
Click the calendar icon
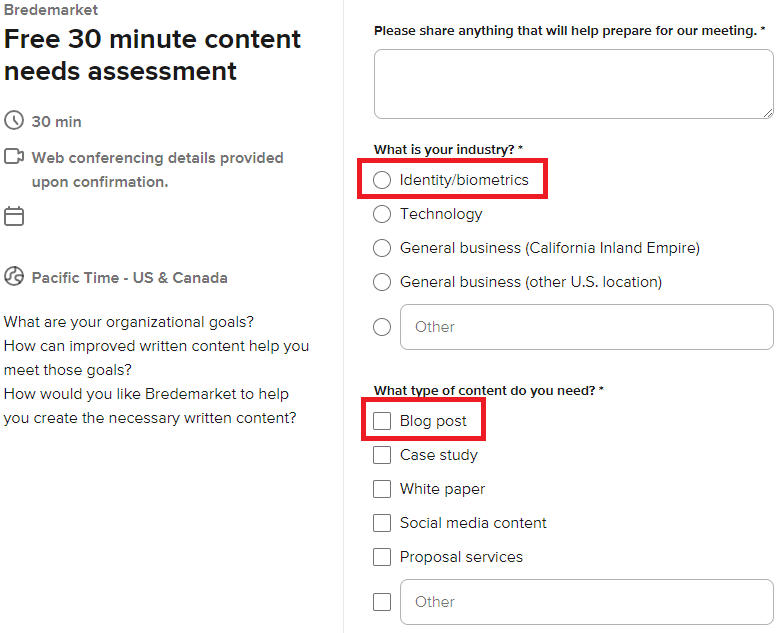(14, 216)
